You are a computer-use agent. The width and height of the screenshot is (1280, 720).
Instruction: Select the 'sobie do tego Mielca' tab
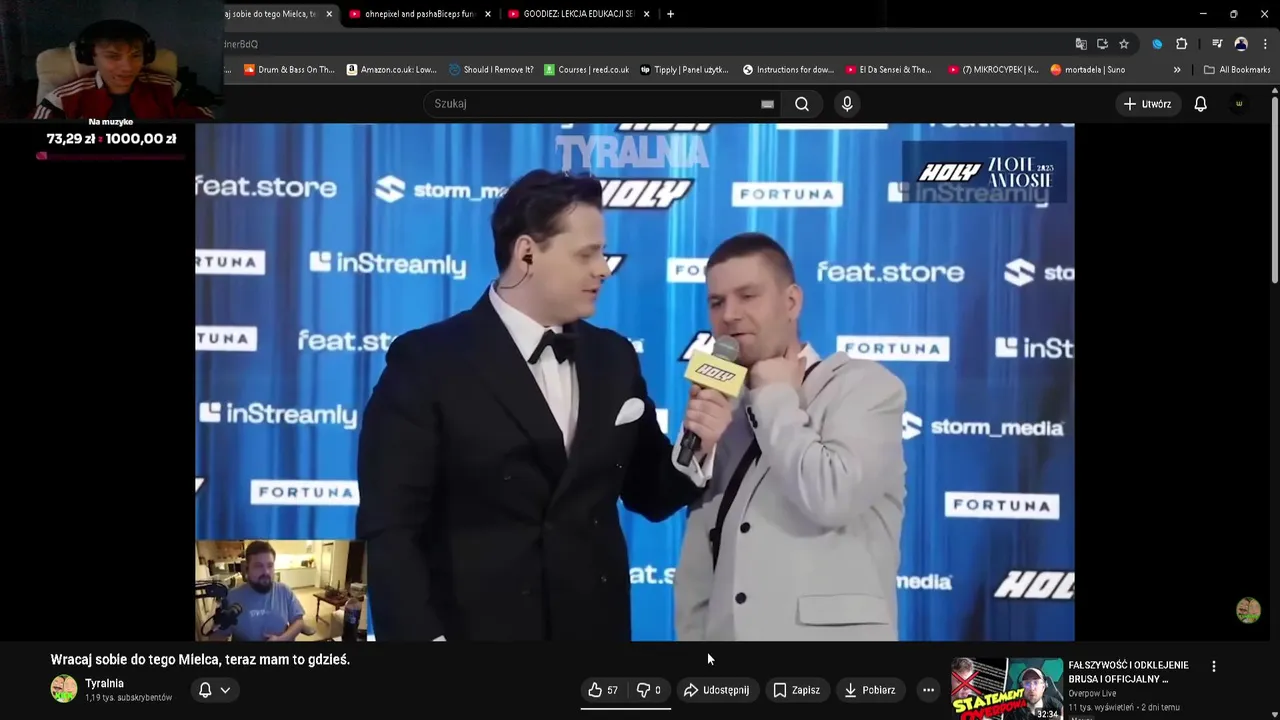click(272, 14)
